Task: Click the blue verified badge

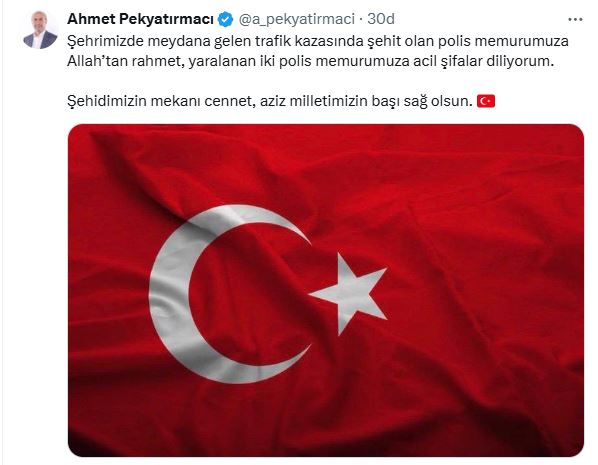Action: tap(225, 19)
